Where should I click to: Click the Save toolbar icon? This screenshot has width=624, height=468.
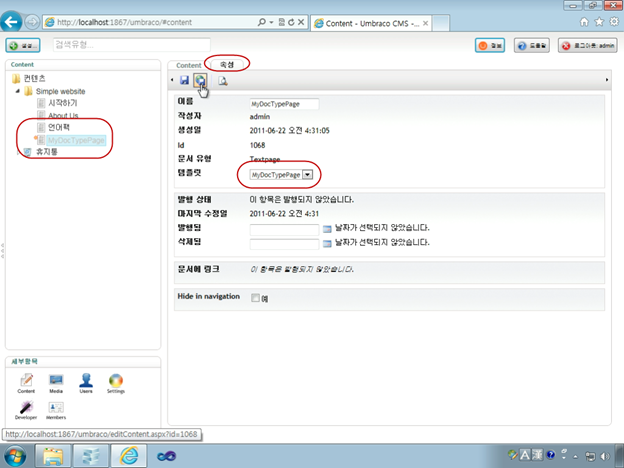tap(184, 80)
